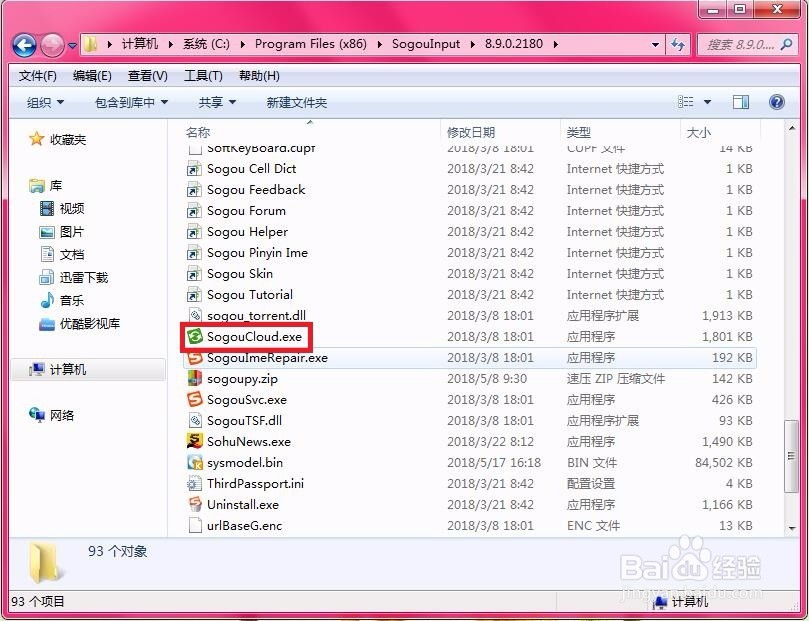
Task: Click inside the search box
Action: pos(745,44)
